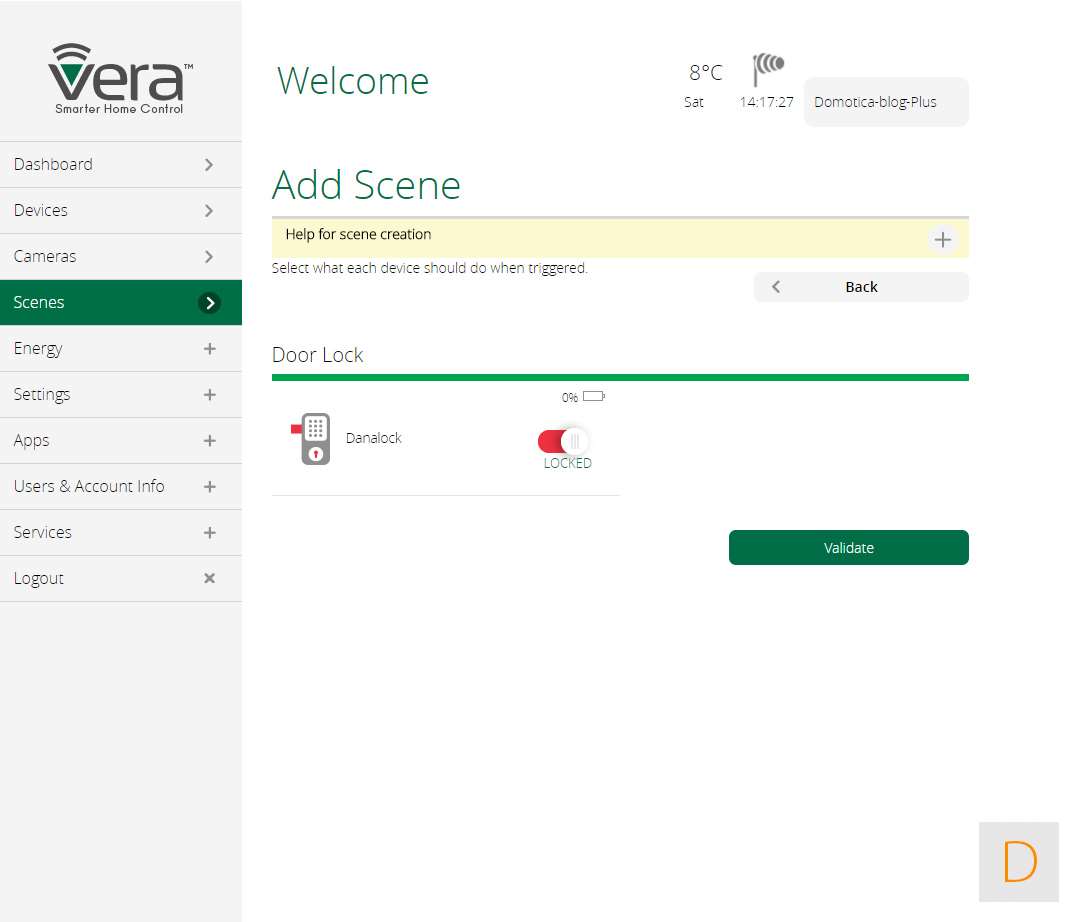Image resolution: width=1079 pixels, height=922 pixels.
Task: Click the Vera logo
Action: click(120, 79)
